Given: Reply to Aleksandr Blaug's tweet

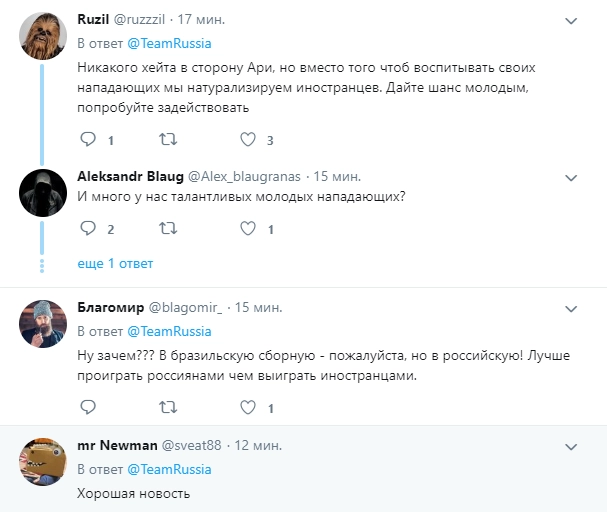Looking at the screenshot, I should click(x=87, y=229).
